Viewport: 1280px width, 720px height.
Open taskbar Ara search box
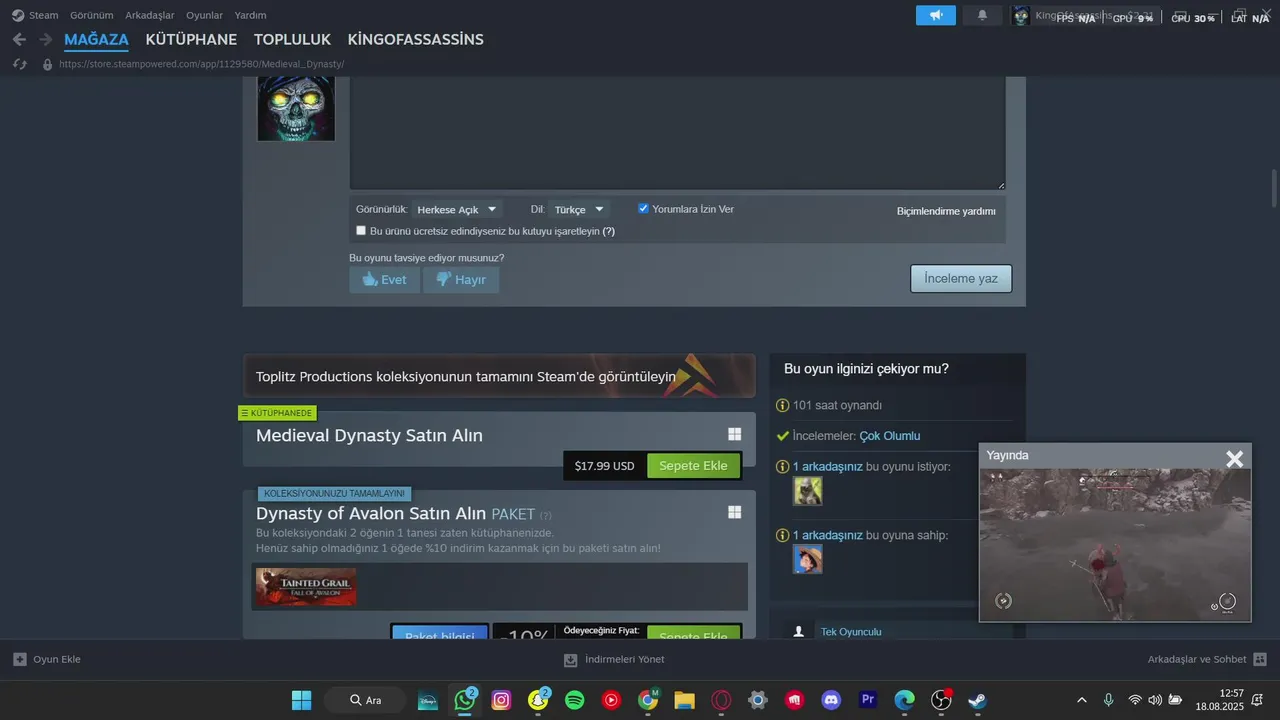tap(365, 700)
